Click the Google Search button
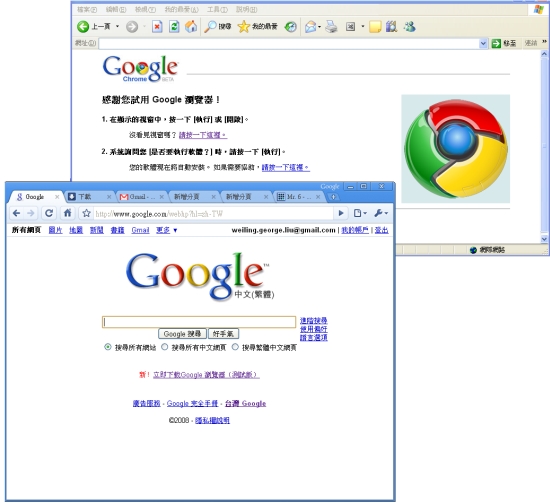 click(x=182, y=334)
